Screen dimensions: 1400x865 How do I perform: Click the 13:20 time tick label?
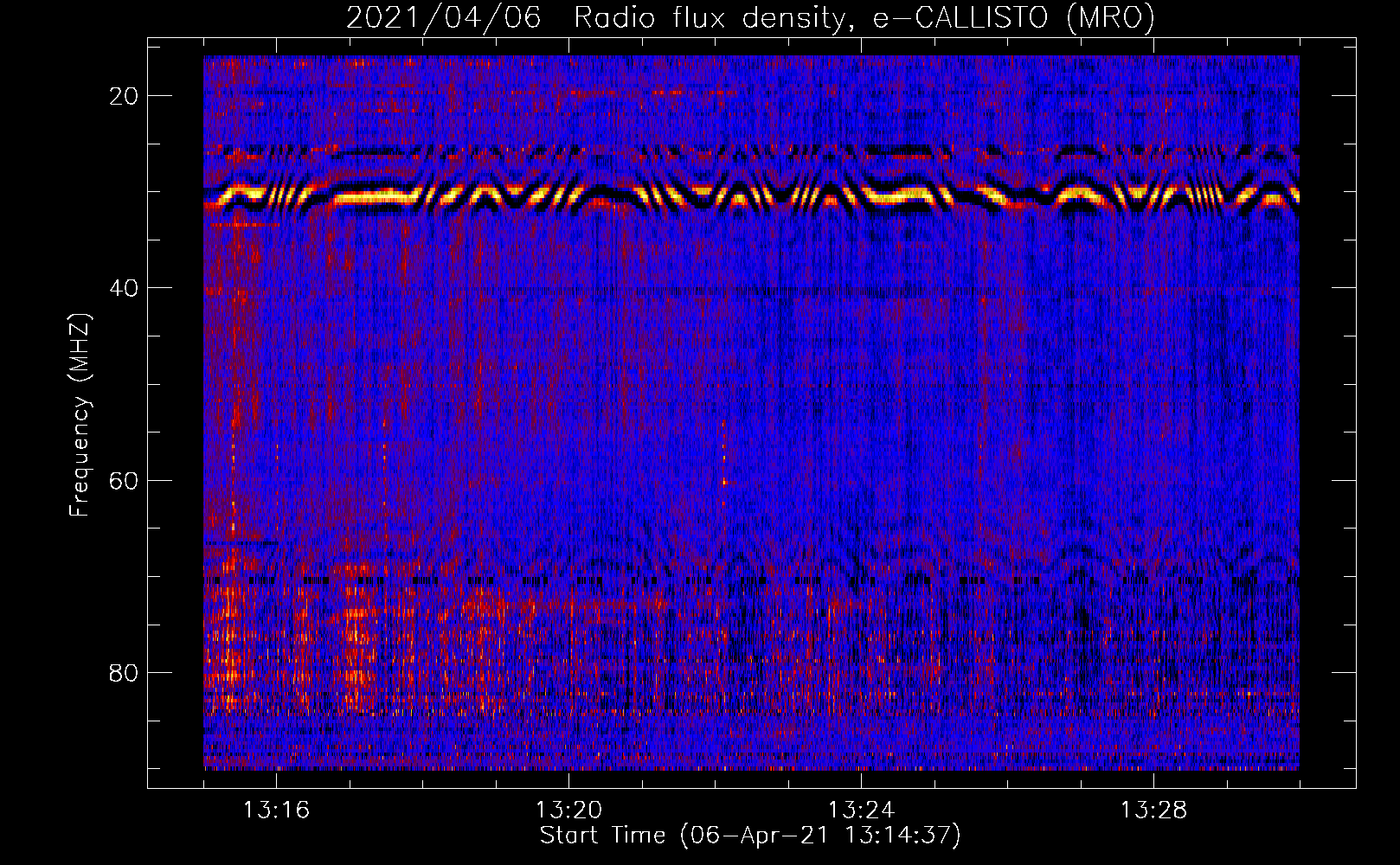(x=568, y=810)
